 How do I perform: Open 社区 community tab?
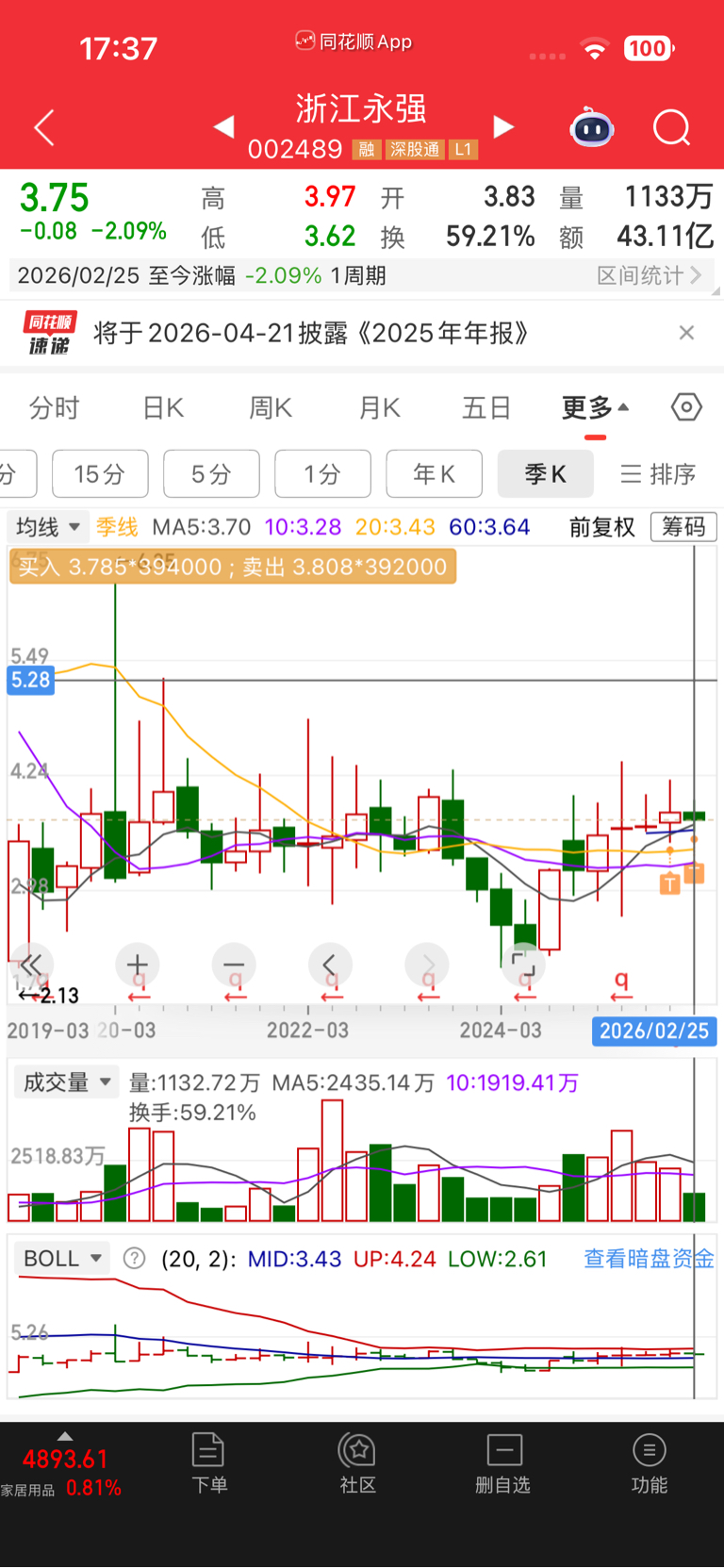[358, 1463]
